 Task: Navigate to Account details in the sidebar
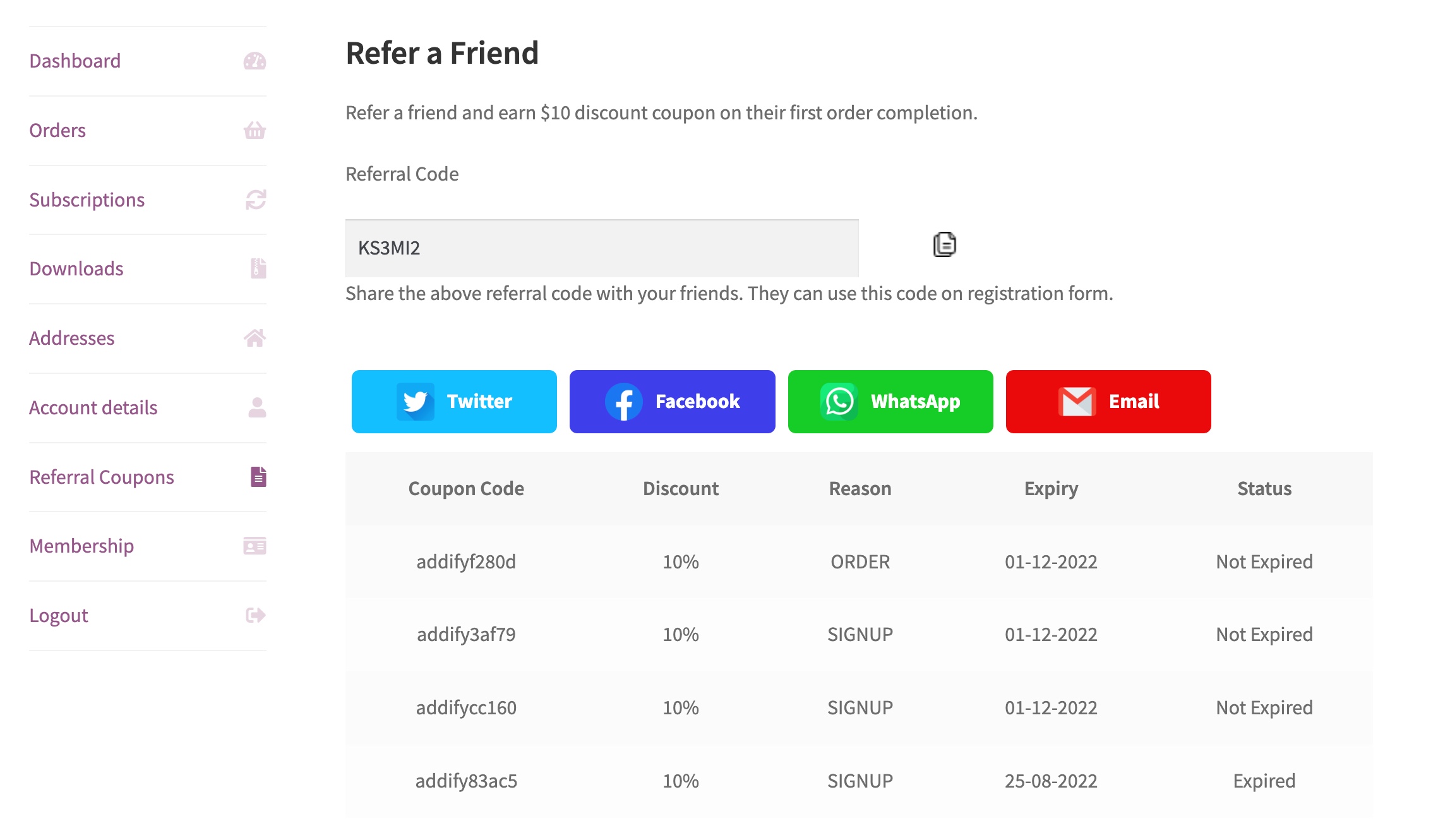click(93, 408)
